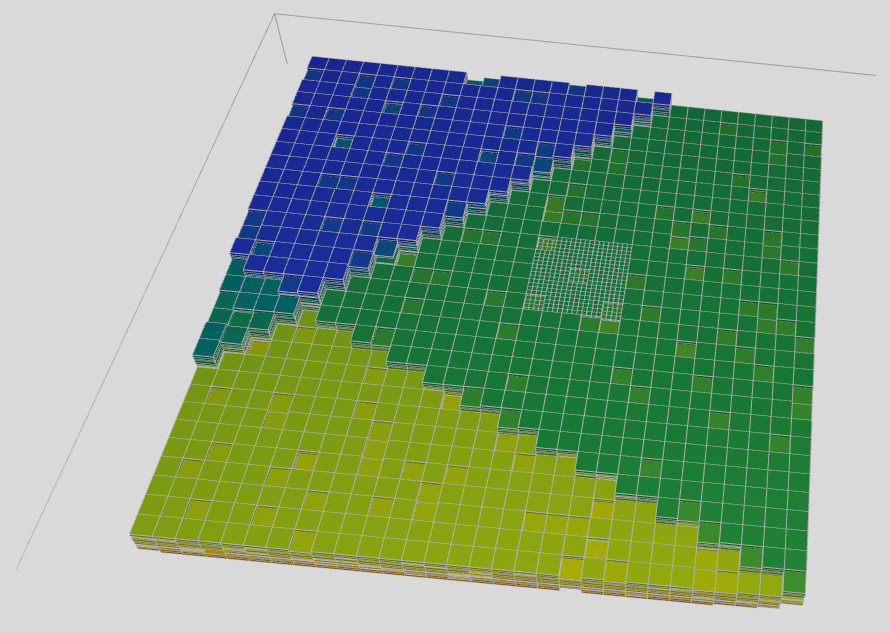890x633 pixels.
Task: Click the top-left corner of the bounding box
Action: tap(275, 14)
